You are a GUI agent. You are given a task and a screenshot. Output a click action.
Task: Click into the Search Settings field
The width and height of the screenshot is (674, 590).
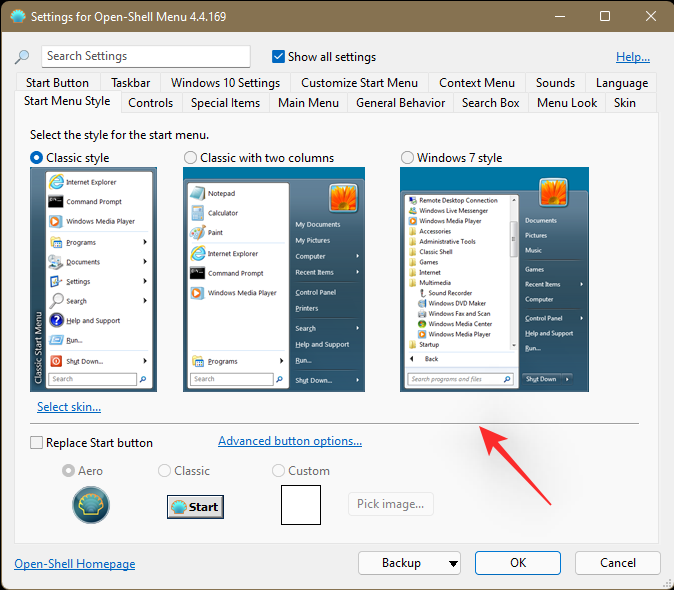point(146,57)
